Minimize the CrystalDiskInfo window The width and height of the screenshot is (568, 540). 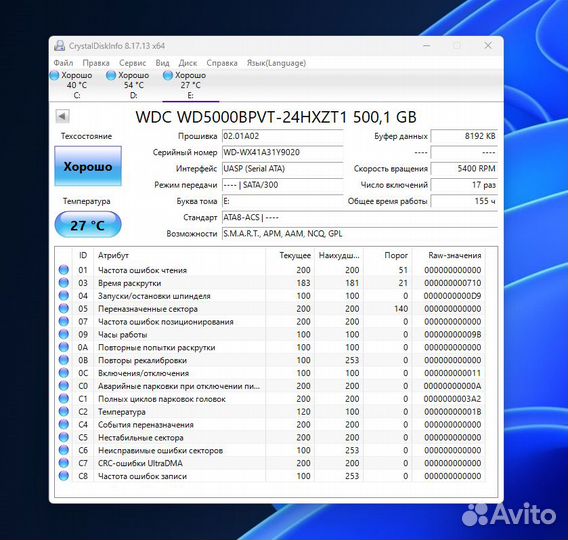(427, 45)
